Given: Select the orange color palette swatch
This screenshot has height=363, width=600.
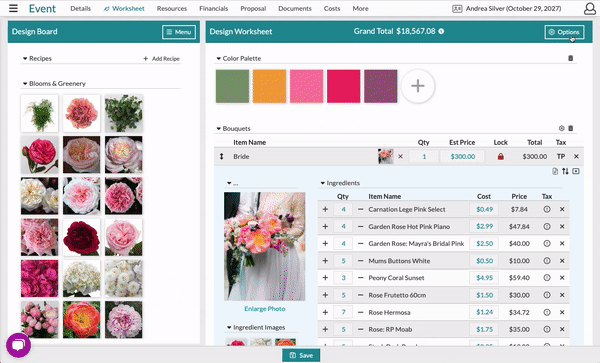Looking at the screenshot, I should (x=269, y=86).
